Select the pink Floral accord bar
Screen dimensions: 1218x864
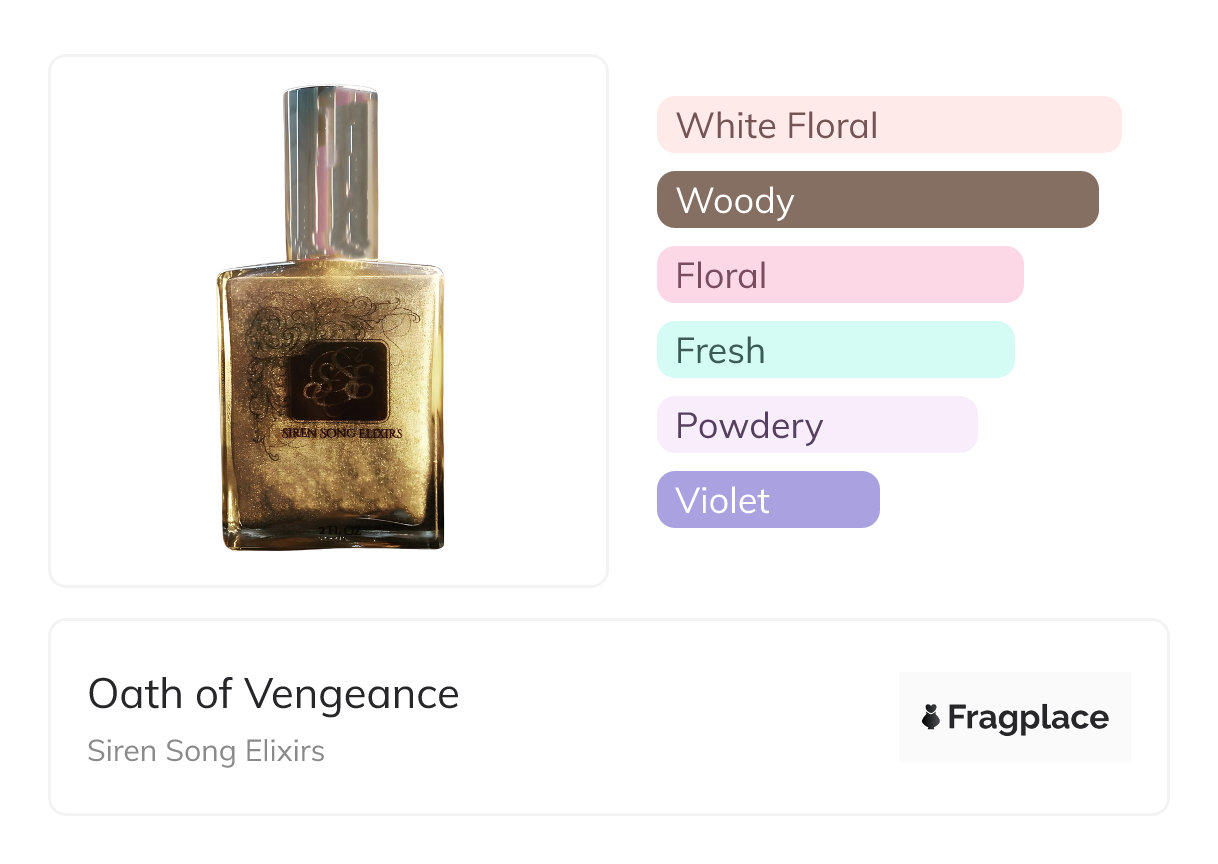click(x=839, y=275)
